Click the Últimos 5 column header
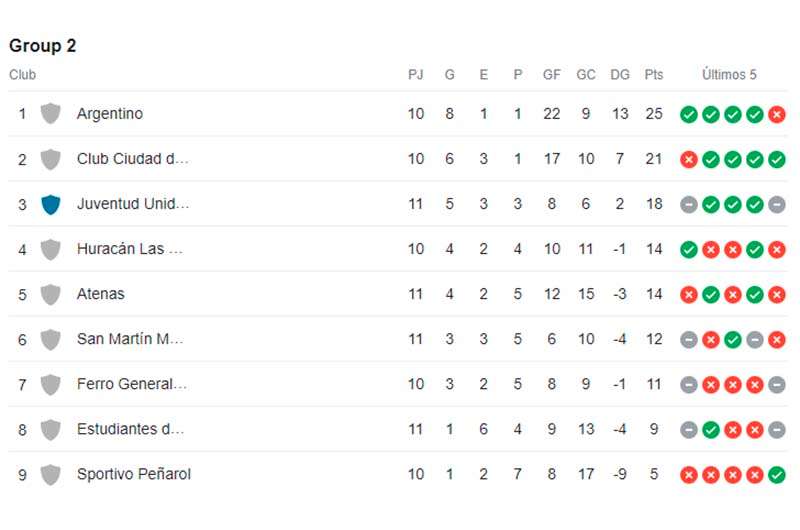Viewport: 800px width, 530px height. pos(729,74)
